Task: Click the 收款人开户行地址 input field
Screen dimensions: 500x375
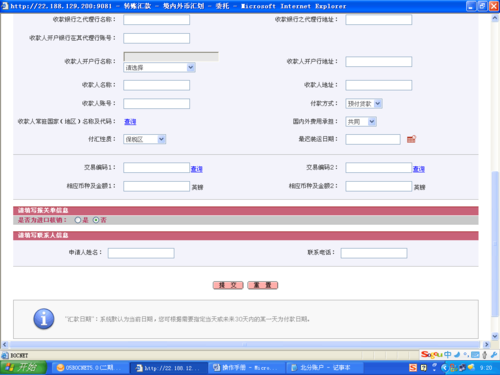Action: click(379, 62)
